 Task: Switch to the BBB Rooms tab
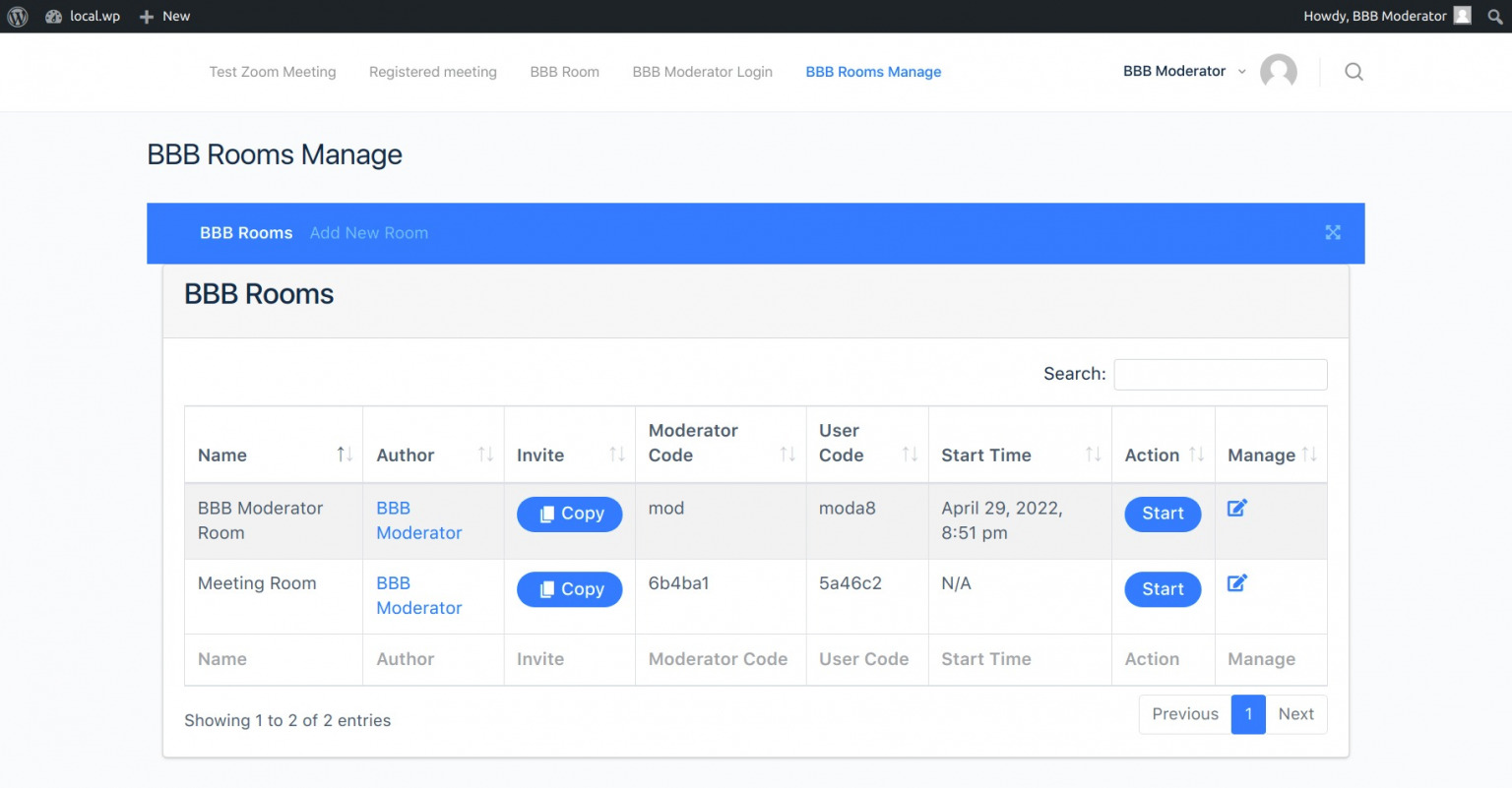pos(246,233)
